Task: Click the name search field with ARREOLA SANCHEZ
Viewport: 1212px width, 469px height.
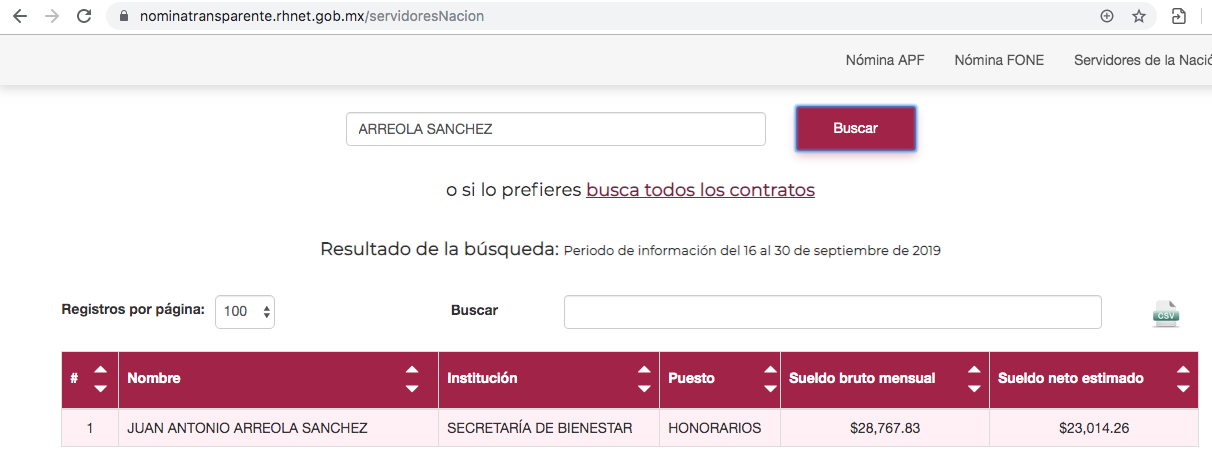Action: (x=556, y=129)
